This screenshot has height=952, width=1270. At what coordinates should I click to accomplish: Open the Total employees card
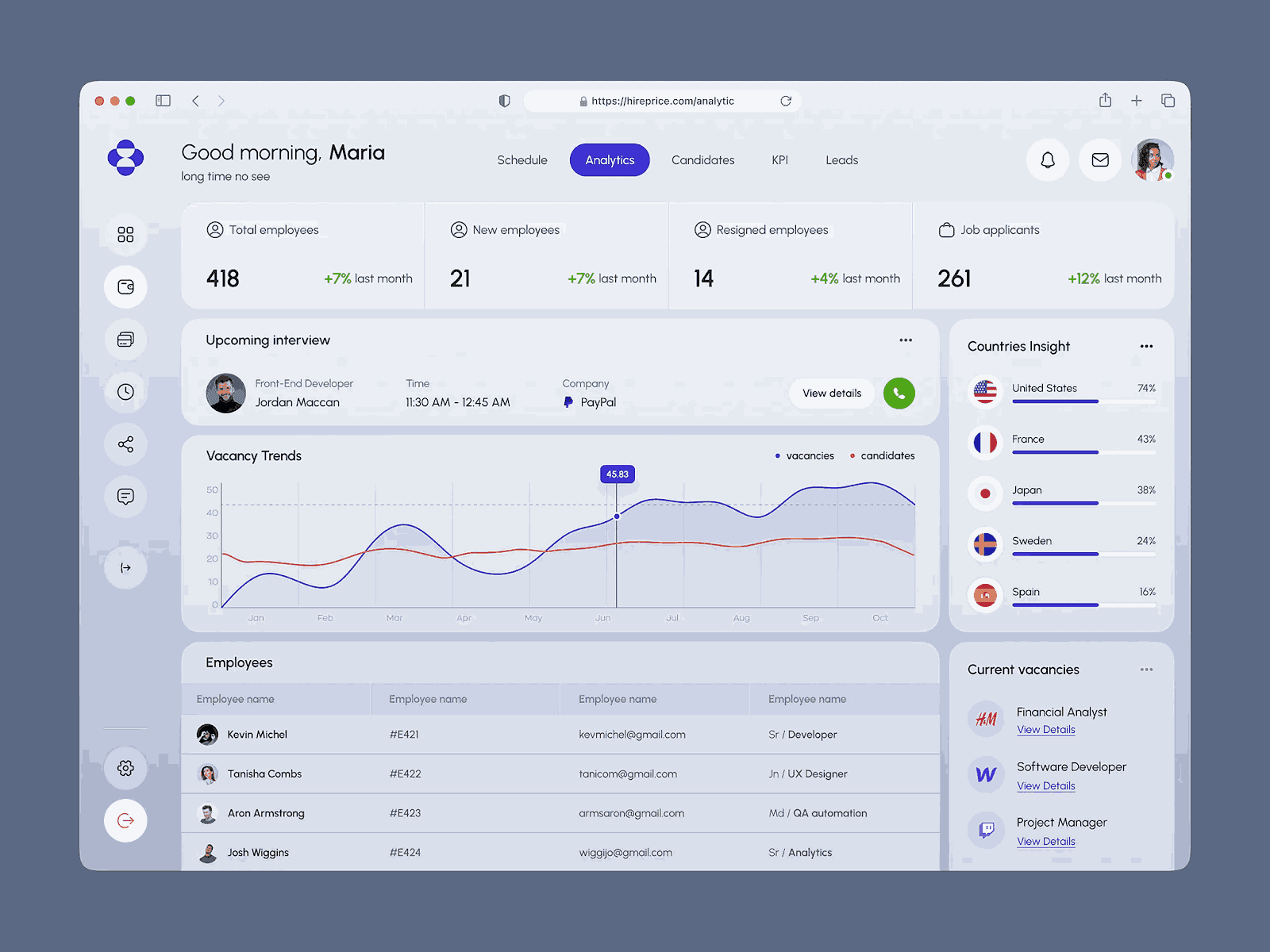[303, 256]
